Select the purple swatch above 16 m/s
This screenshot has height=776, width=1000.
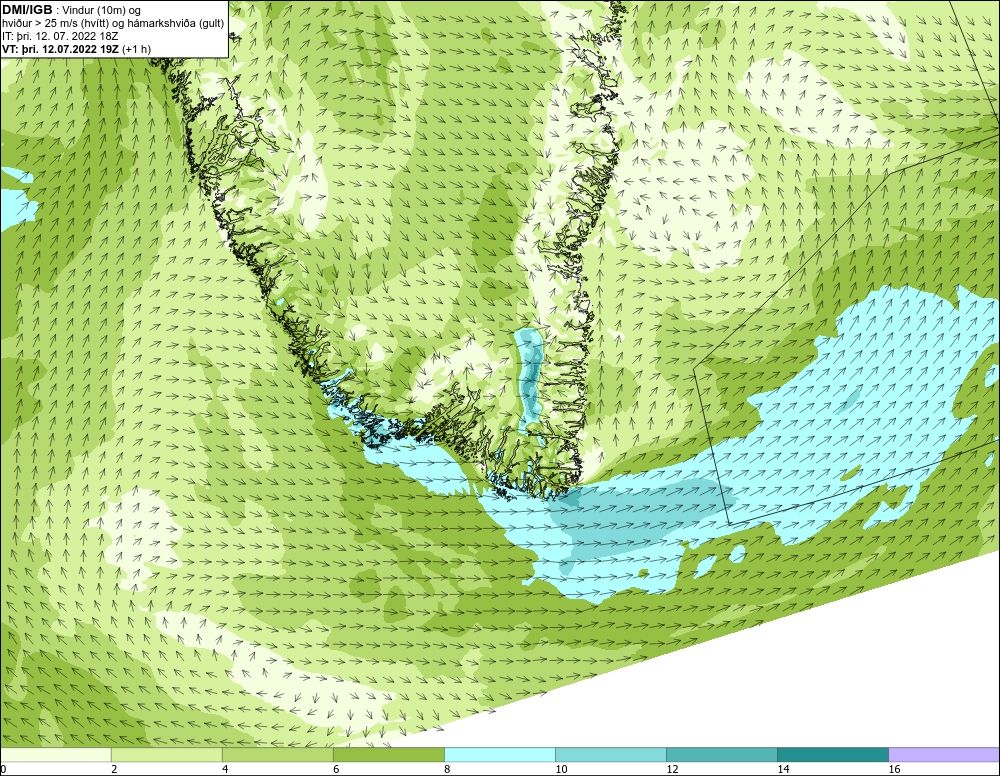point(945,755)
